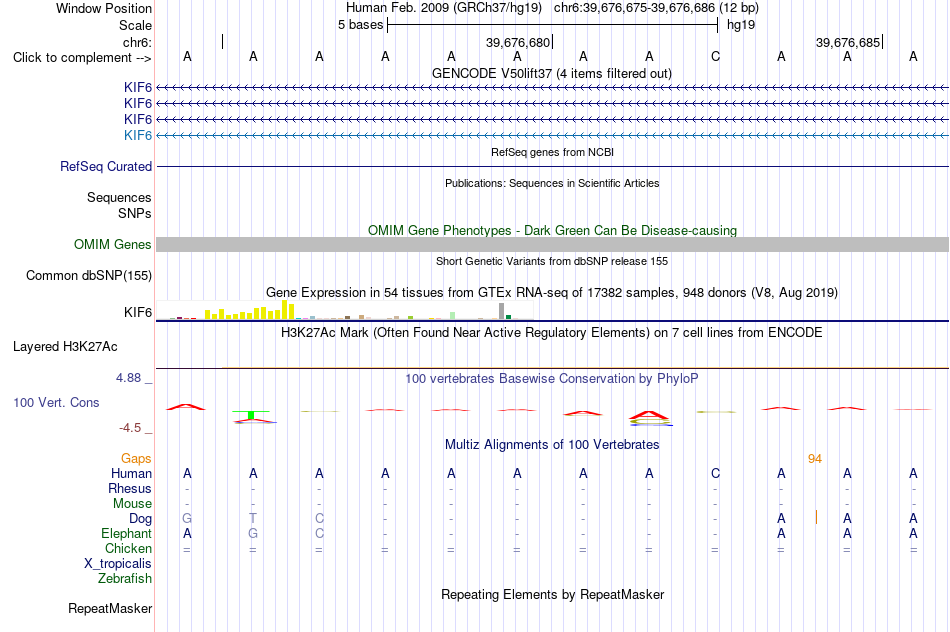Select the 'Chicken' alignment row label
This screenshot has width=950, height=632.
coord(128,548)
